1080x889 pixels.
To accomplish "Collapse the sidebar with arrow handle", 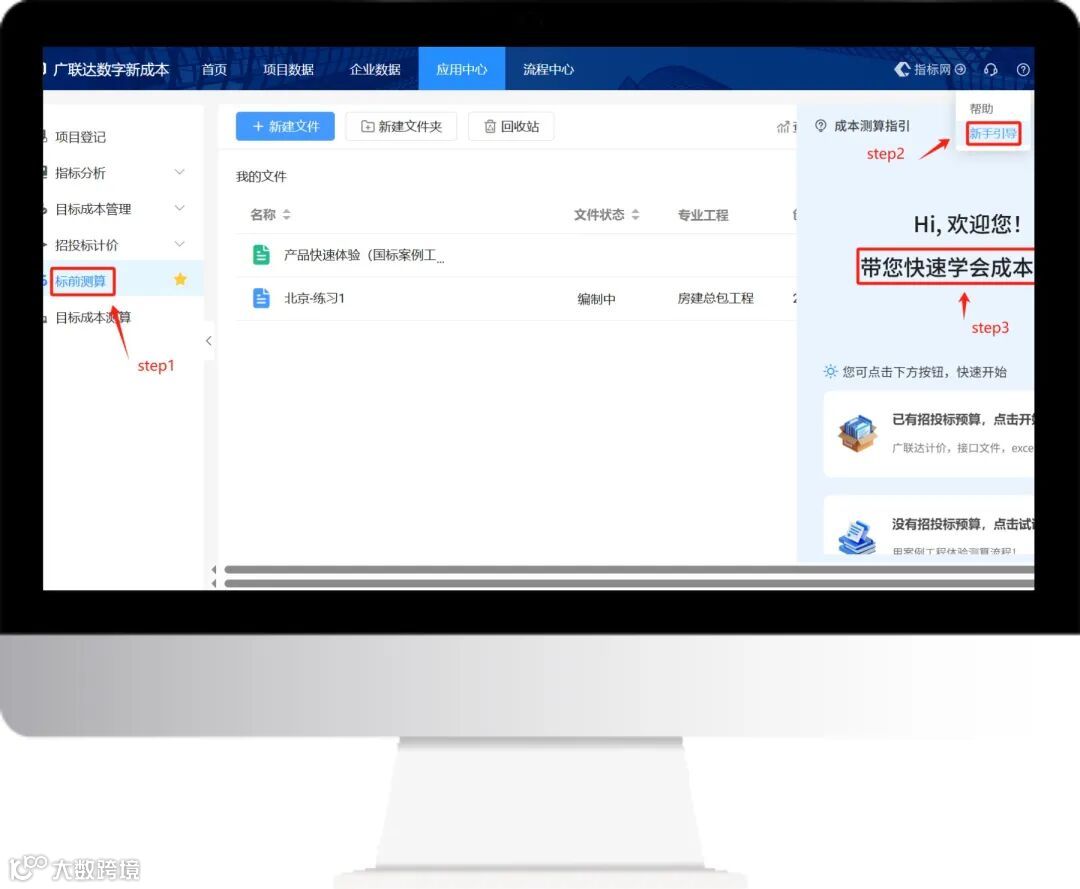I will (208, 341).
